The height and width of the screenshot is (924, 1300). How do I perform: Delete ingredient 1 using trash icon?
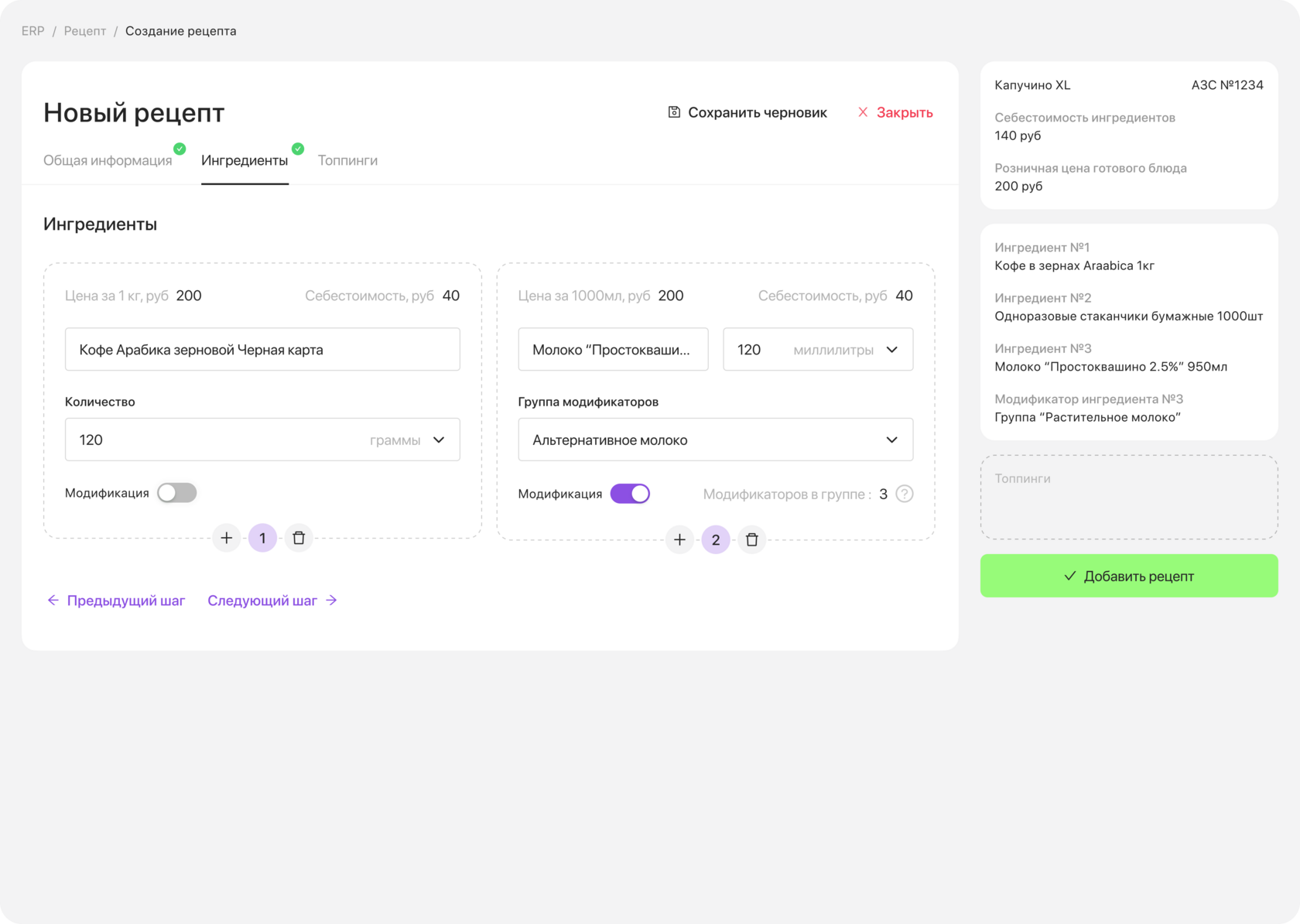pos(299,538)
